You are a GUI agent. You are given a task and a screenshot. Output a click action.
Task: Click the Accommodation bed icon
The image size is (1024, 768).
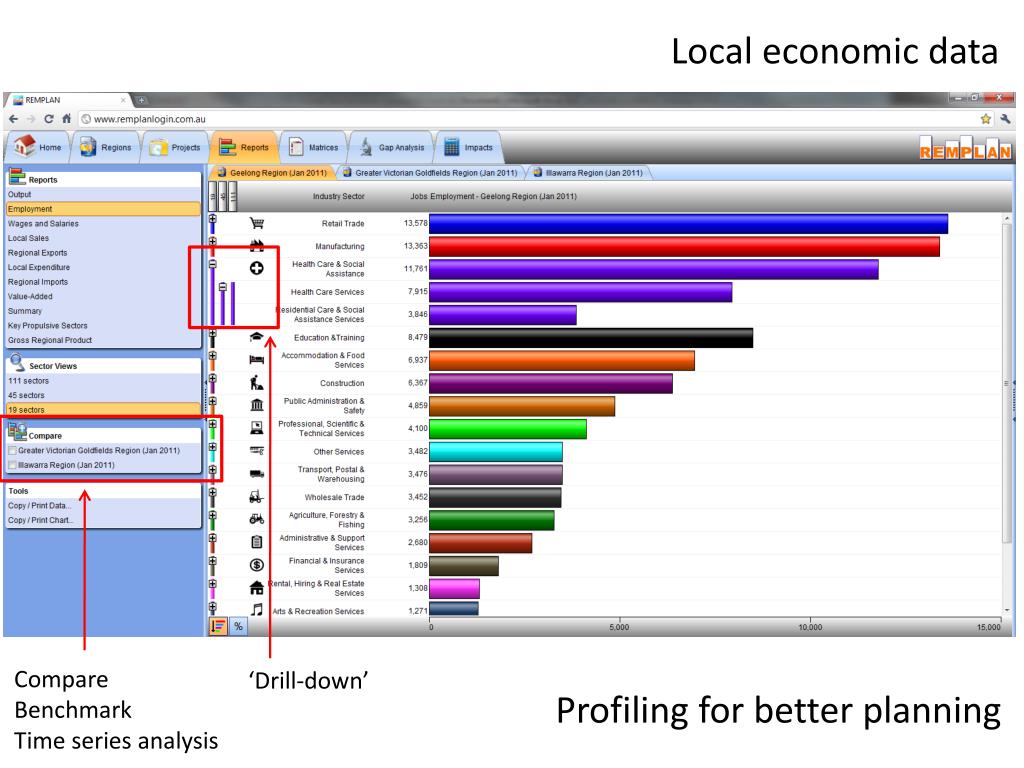pyautogui.click(x=257, y=360)
